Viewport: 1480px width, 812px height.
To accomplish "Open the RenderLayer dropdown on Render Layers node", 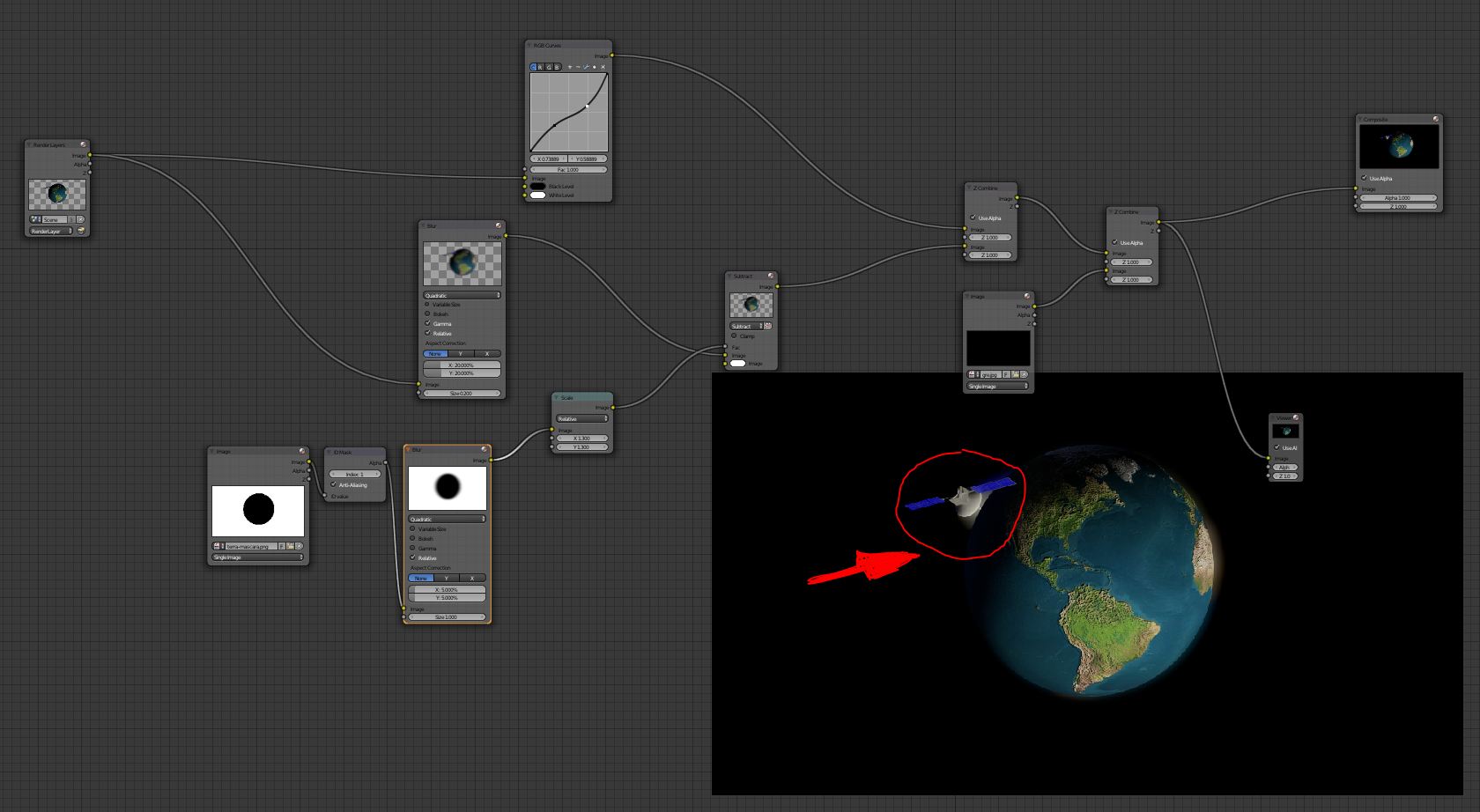I will coord(51,231).
